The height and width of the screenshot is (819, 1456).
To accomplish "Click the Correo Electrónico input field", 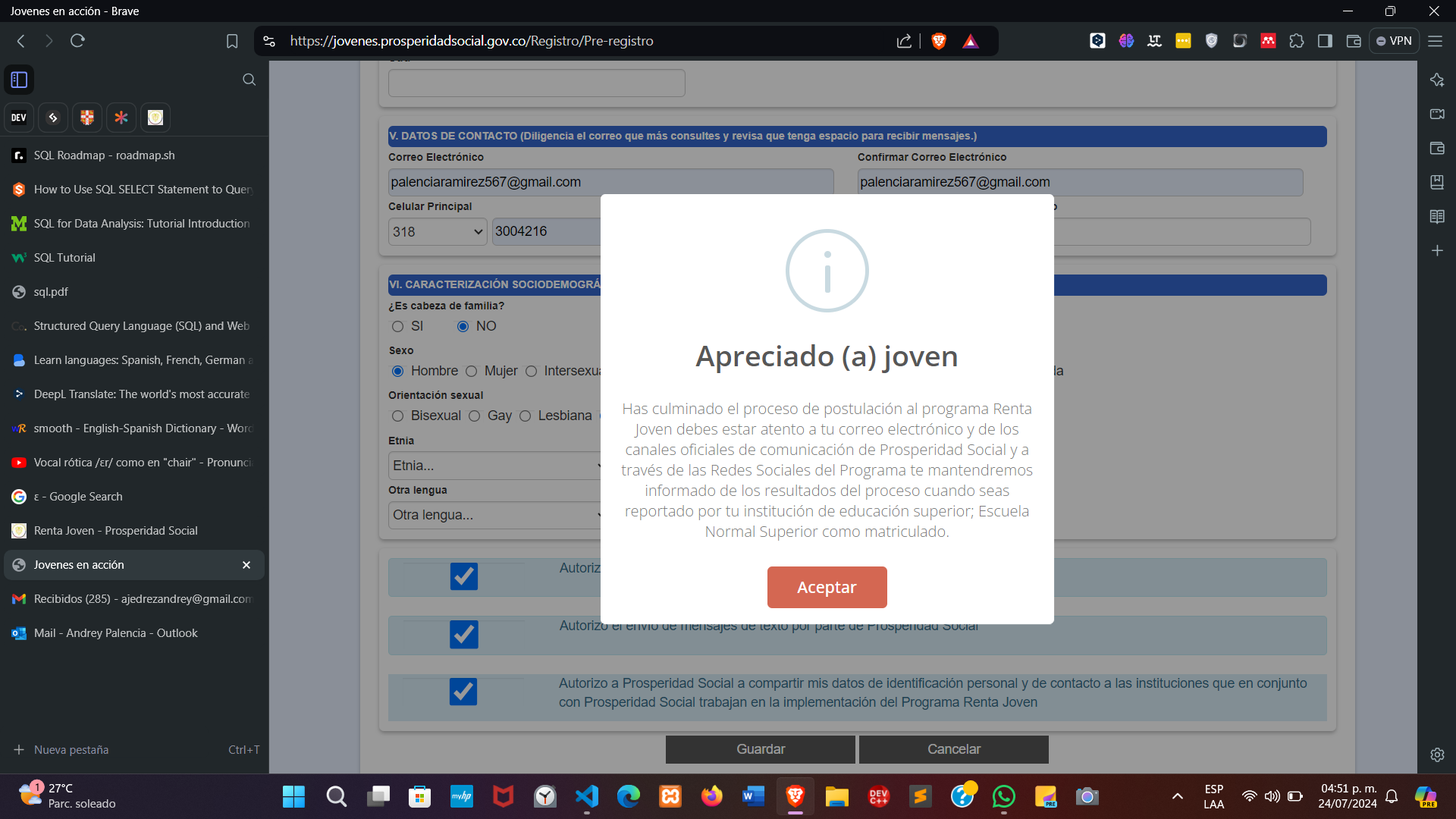I will (x=610, y=182).
